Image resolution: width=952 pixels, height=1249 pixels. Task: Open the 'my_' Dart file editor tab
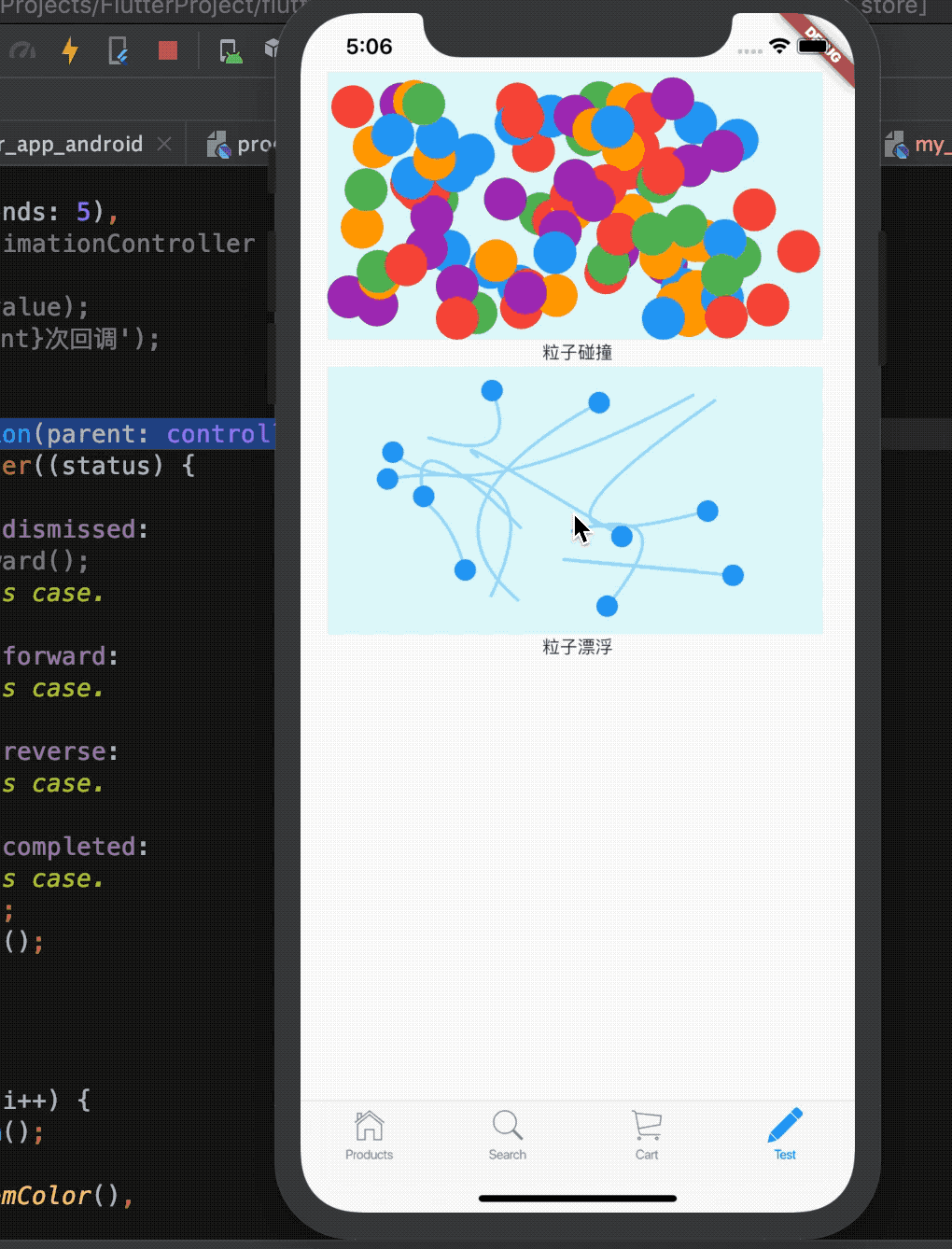tap(917, 145)
